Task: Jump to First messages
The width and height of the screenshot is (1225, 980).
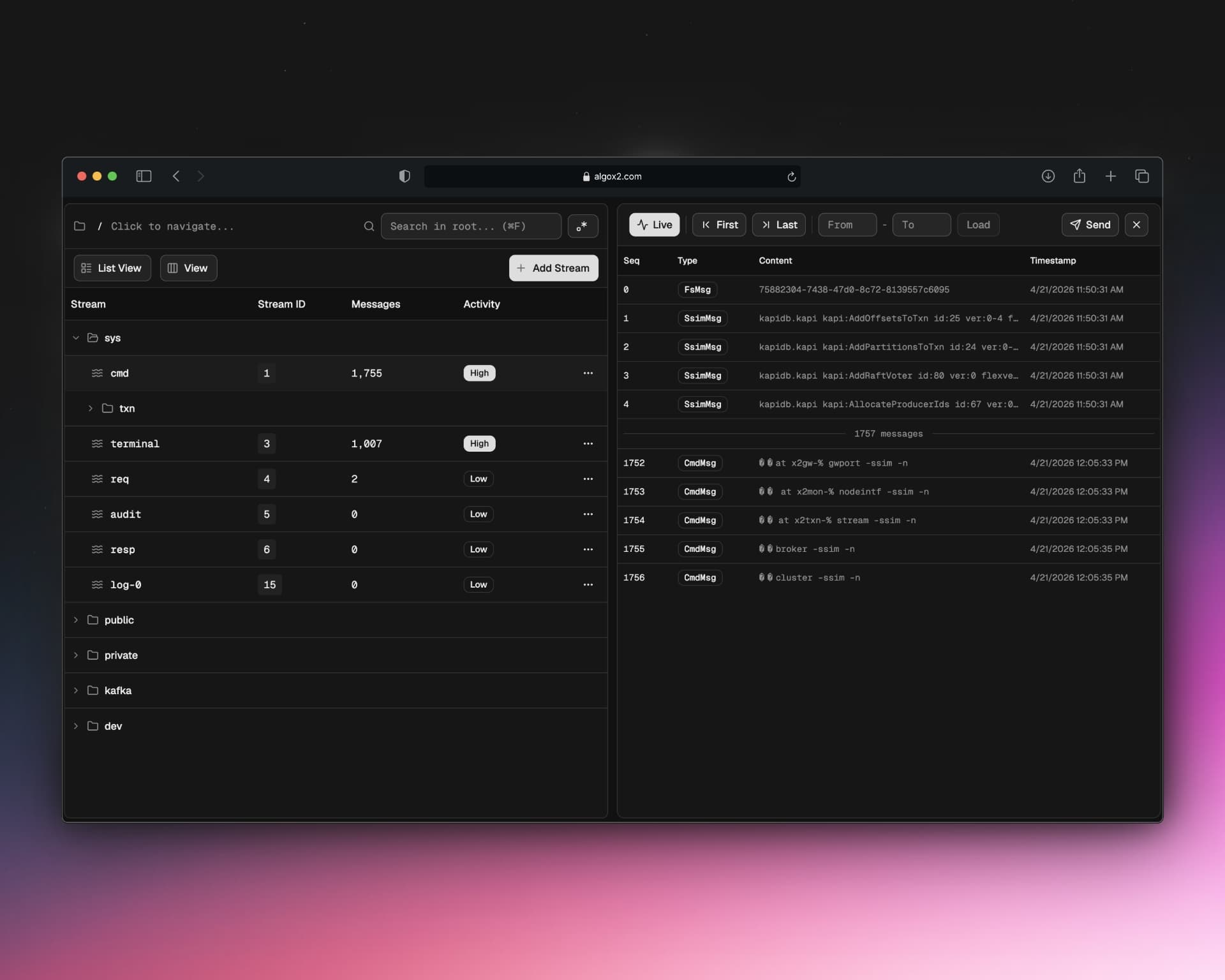Action: tap(719, 225)
